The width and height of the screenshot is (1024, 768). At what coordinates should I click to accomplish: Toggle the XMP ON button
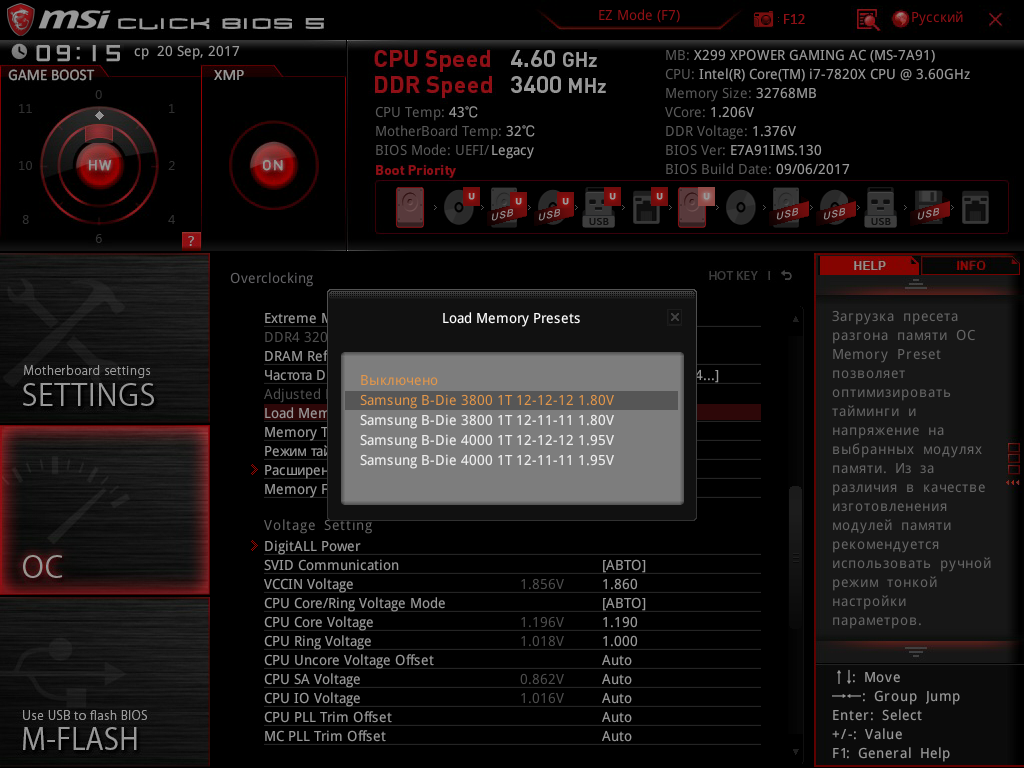pyautogui.click(x=273, y=165)
